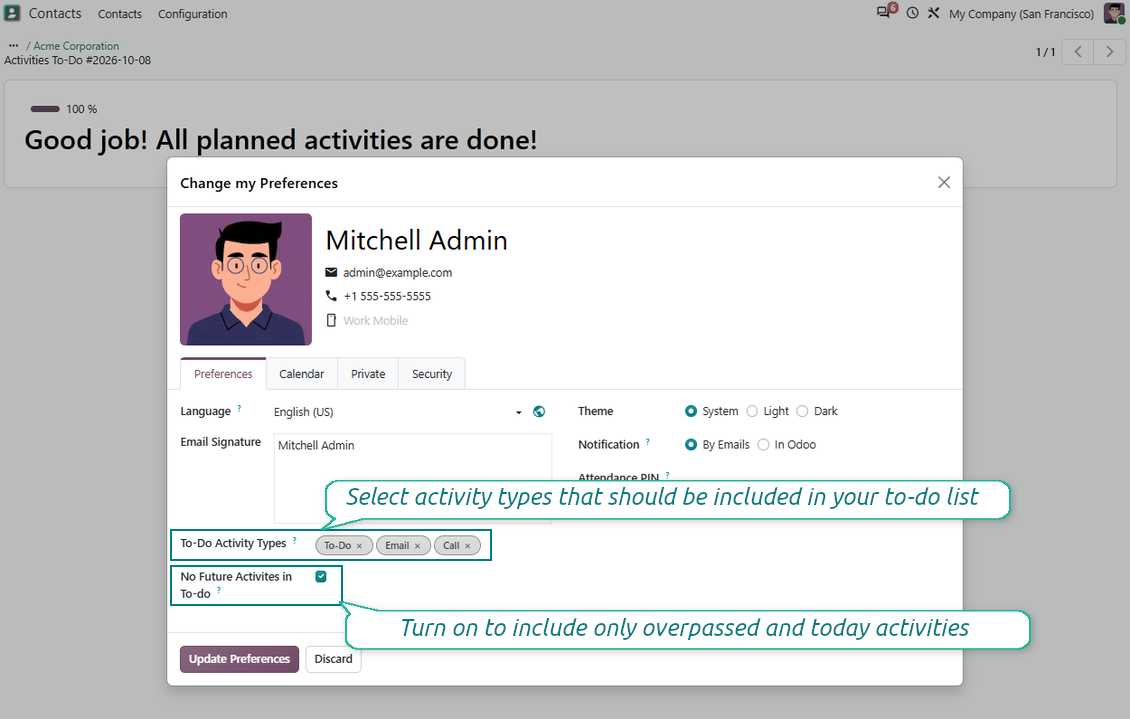Click the admin@example.com email
This screenshot has height=719, width=1130.
tap(398, 272)
